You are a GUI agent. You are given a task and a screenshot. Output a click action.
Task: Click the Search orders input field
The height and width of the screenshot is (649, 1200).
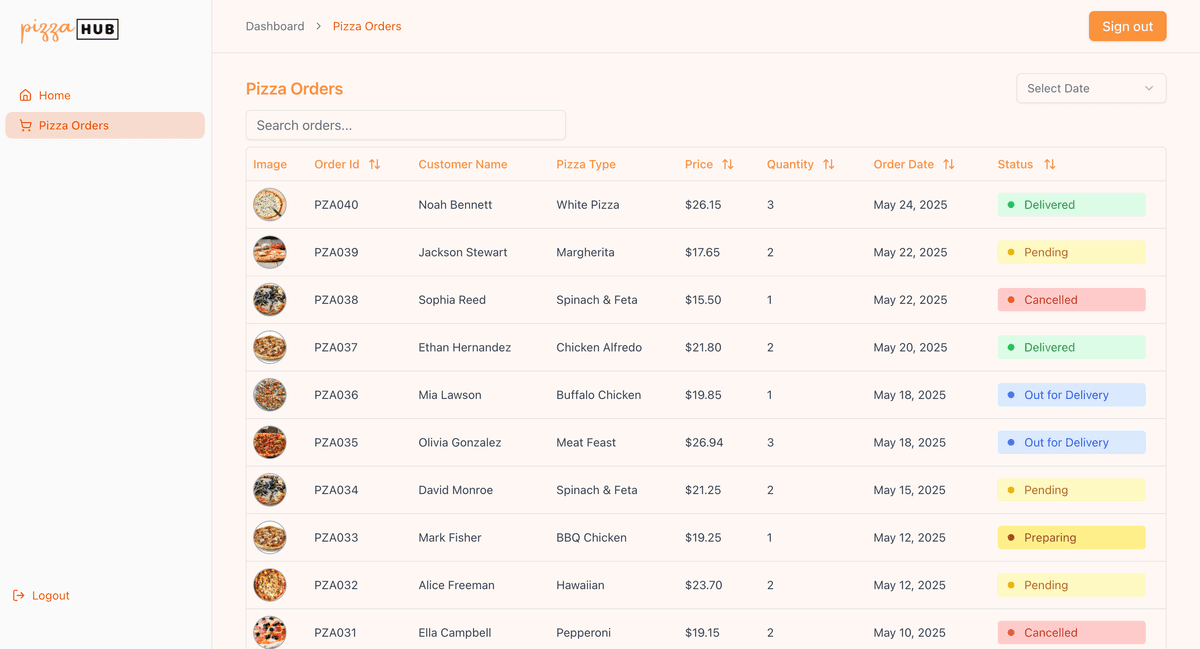pyautogui.click(x=405, y=125)
